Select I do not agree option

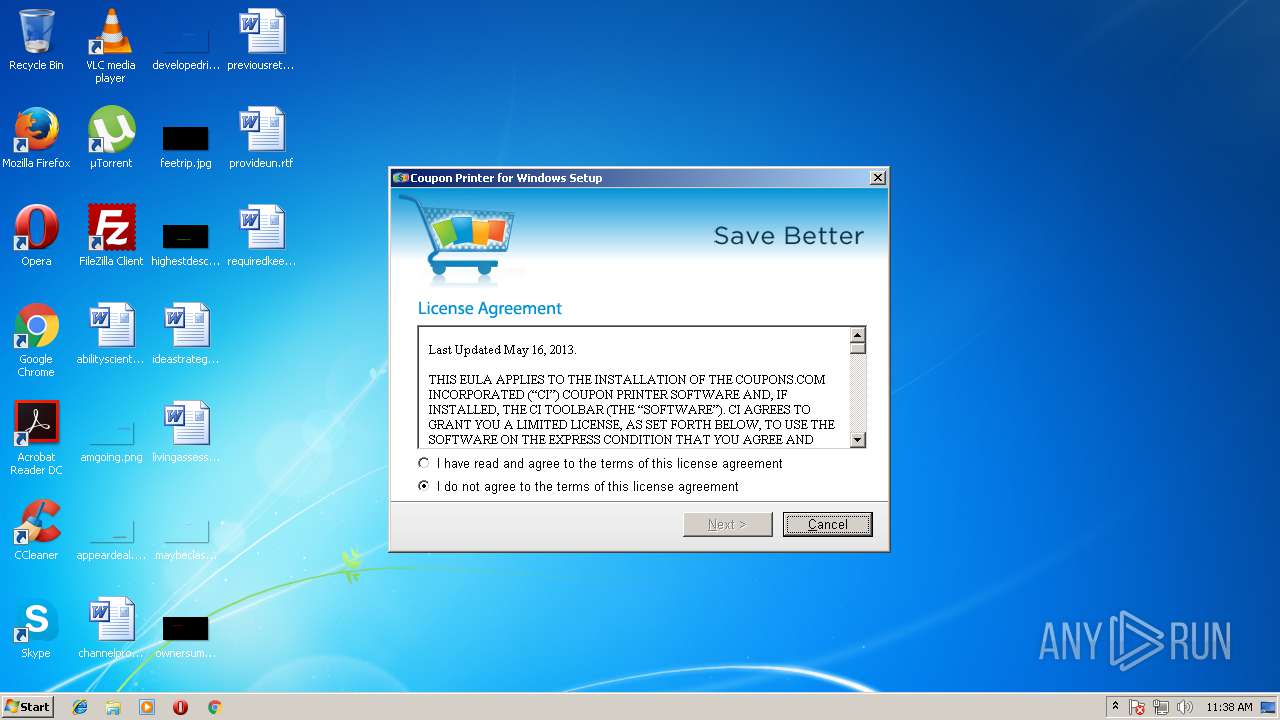click(x=578, y=487)
